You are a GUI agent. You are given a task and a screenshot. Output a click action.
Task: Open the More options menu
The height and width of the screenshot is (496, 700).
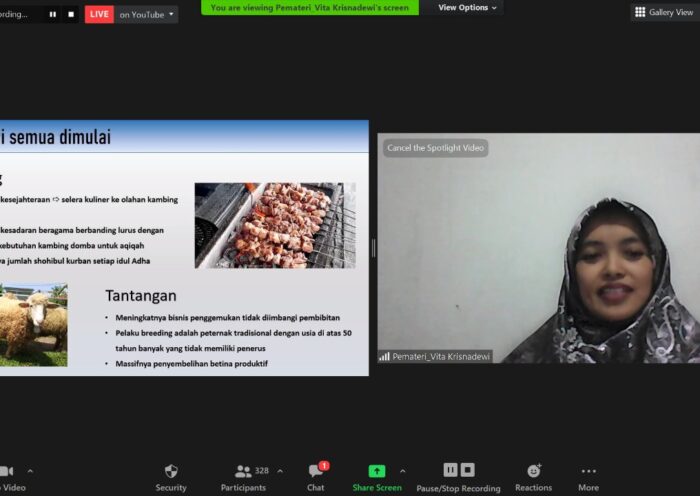(588, 476)
